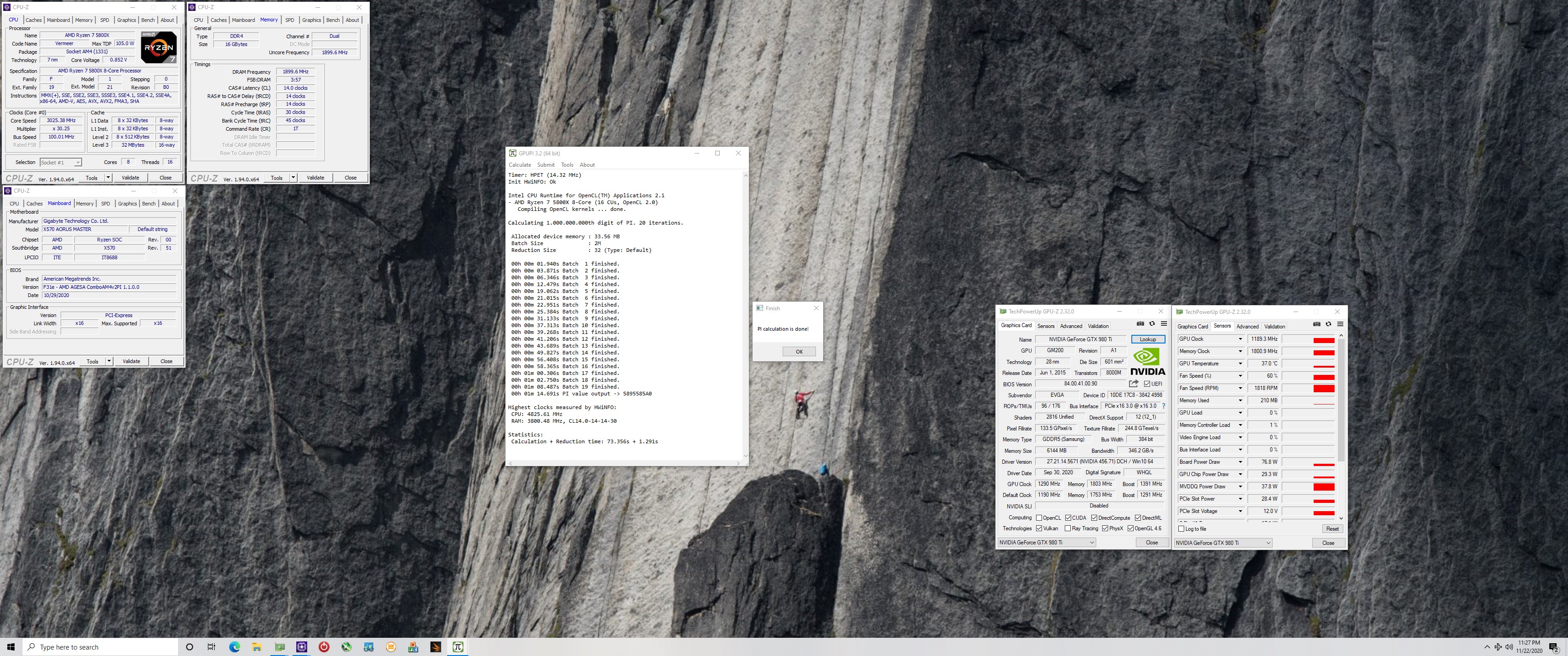The height and width of the screenshot is (656, 1568).
Task: Click the Windows taskbar search box
Action: [100, 647]
